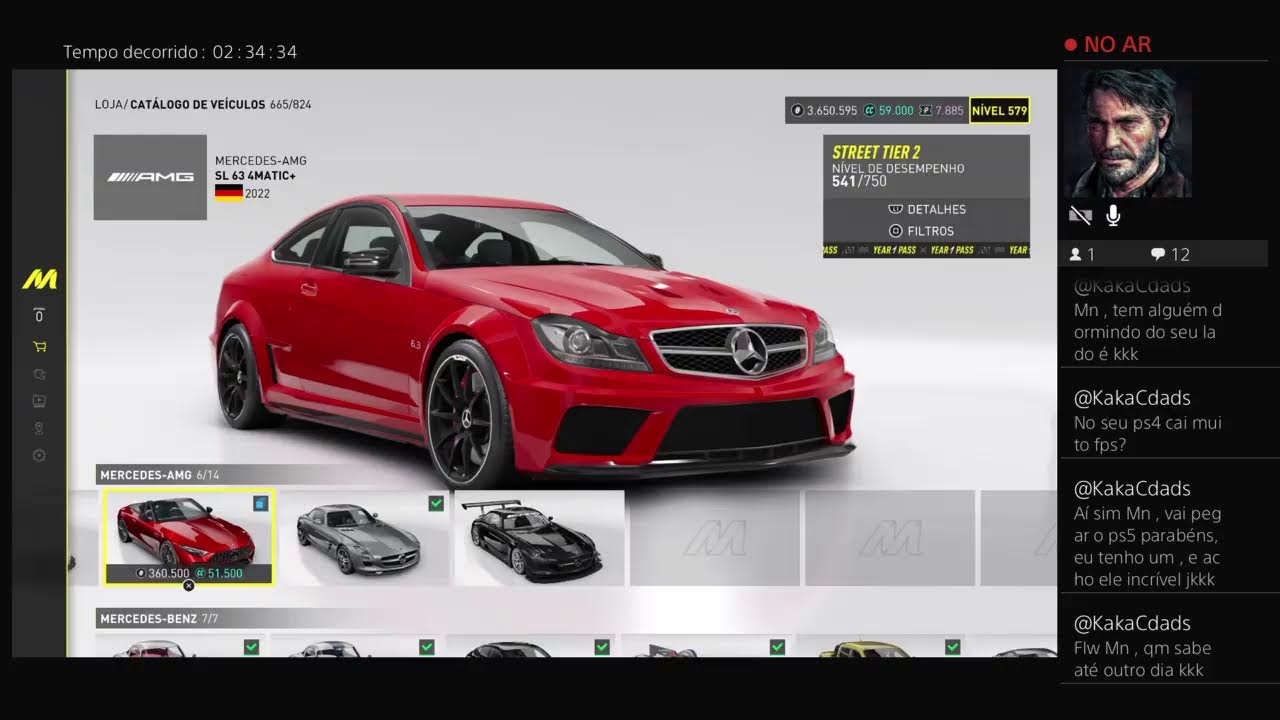Image resolution: width=1280 pixels, height=720 pixels.
Task: Select the Mercedes-Benz 7/7 category header
Action: pyautogui.click(x=160, y=619)
